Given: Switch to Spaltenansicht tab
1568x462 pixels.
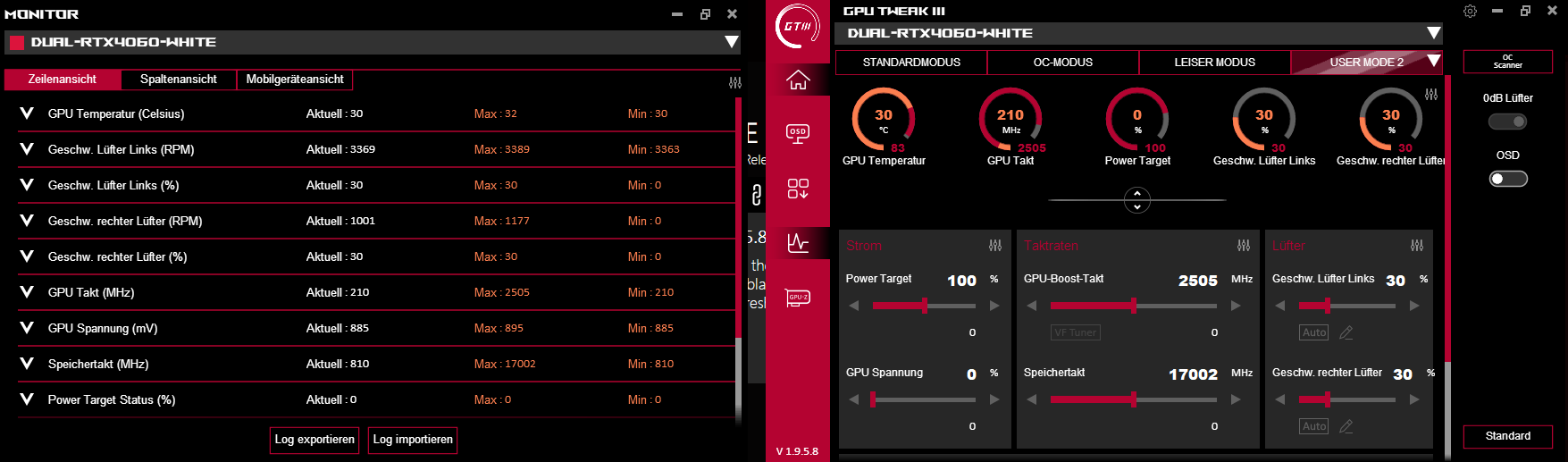Looking at the screenshot, I should pyautogui.click(x=179, y=80).
